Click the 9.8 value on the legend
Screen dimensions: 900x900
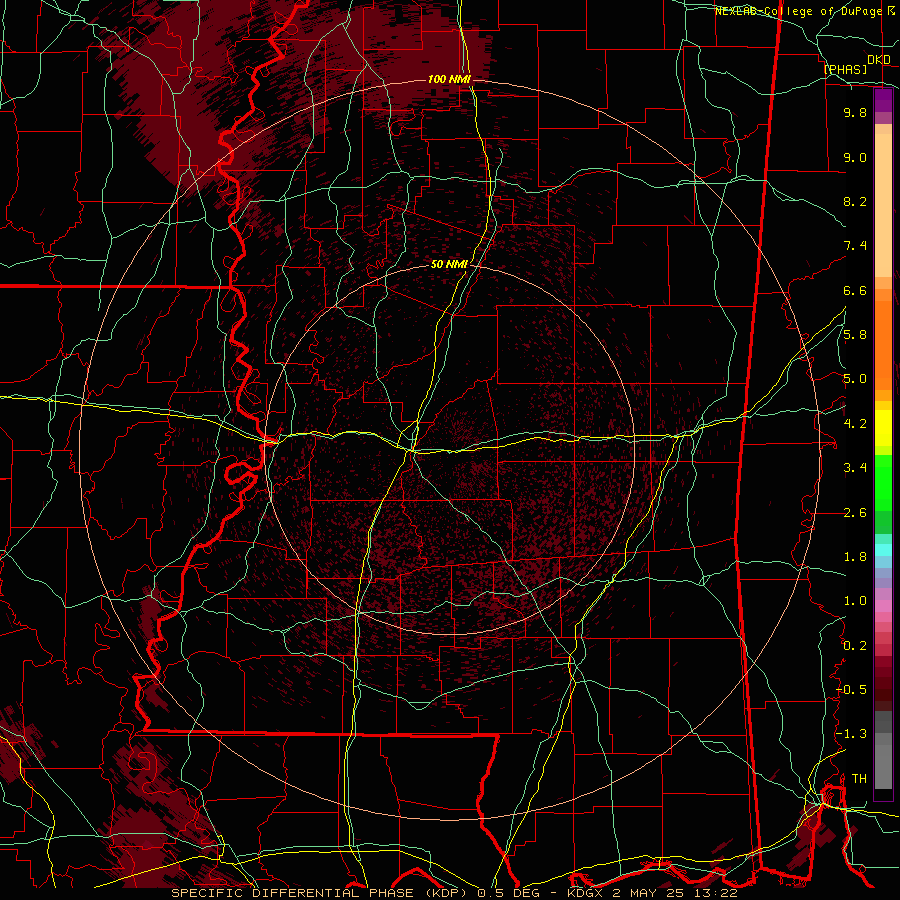pyautogui.click(x=855, y=112)
